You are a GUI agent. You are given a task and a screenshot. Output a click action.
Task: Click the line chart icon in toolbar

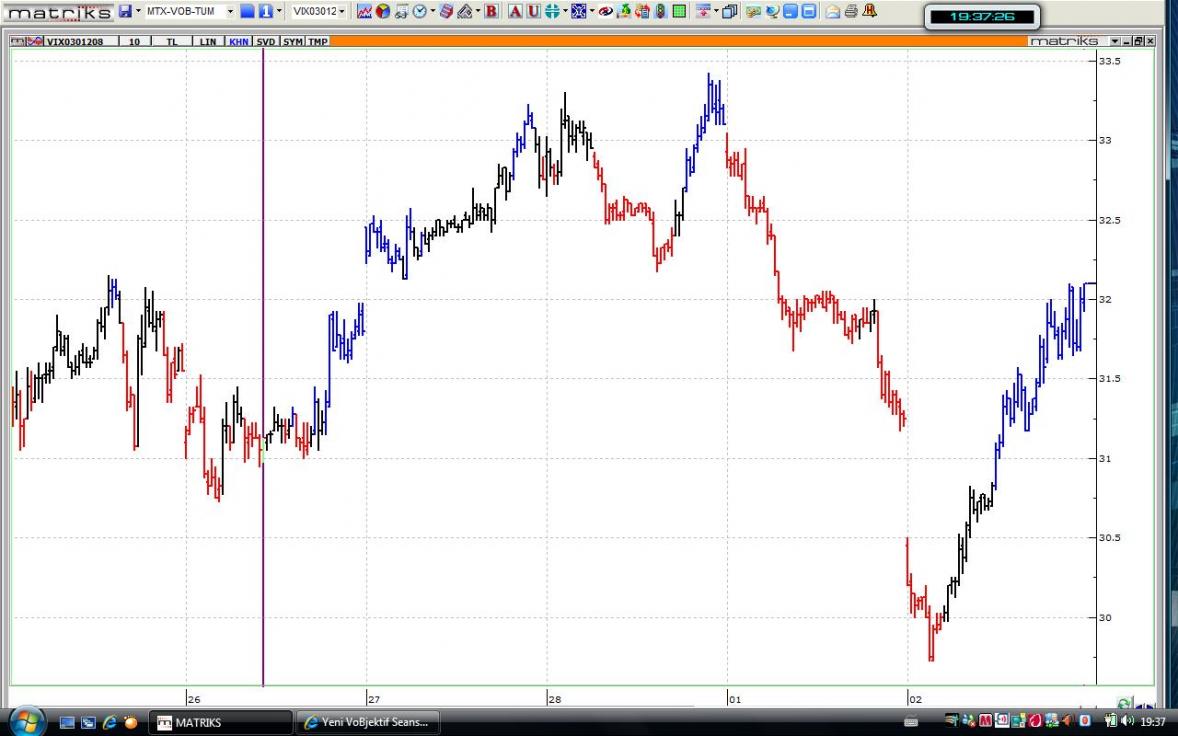364,11
